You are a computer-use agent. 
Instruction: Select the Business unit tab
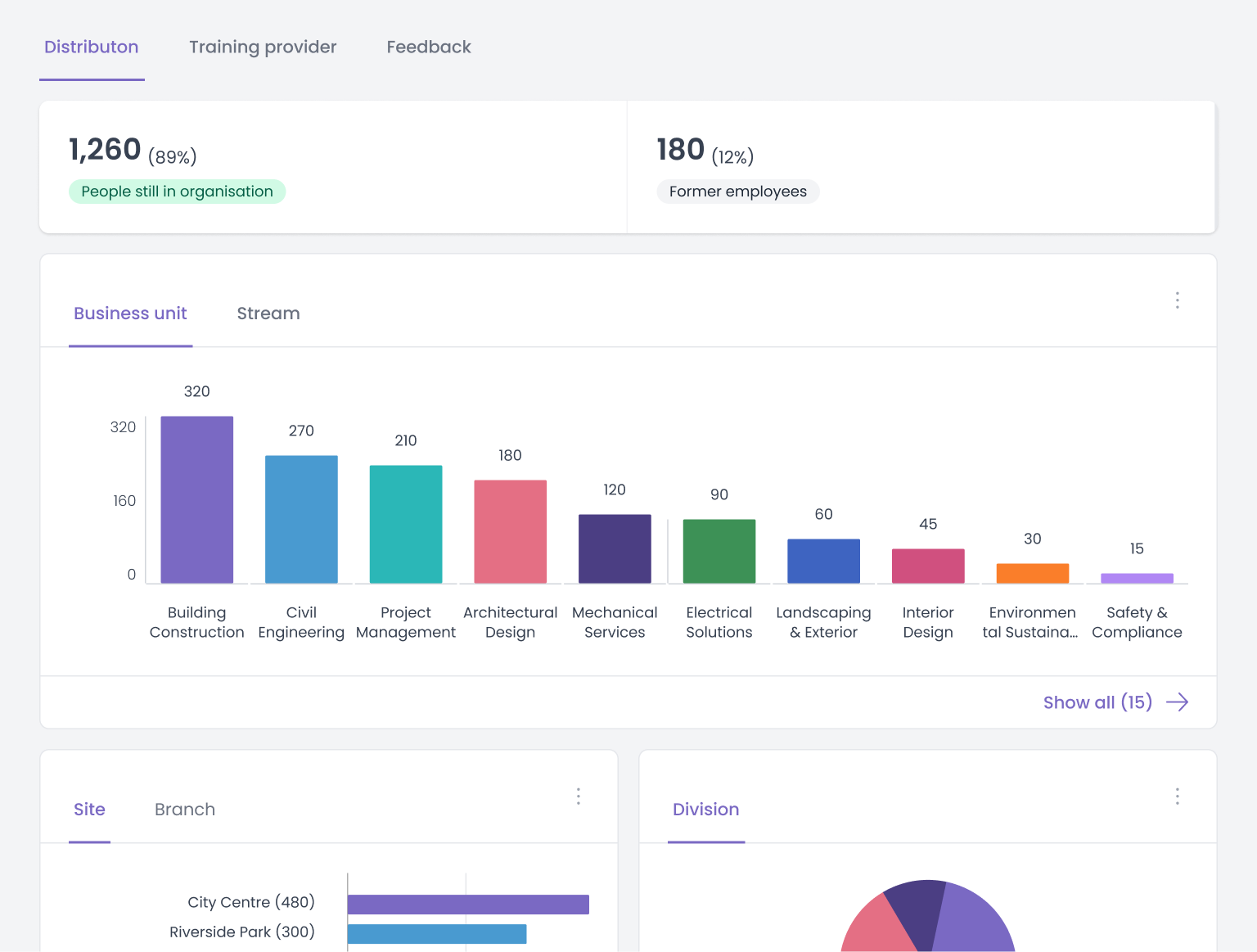[x=130, y=313]
